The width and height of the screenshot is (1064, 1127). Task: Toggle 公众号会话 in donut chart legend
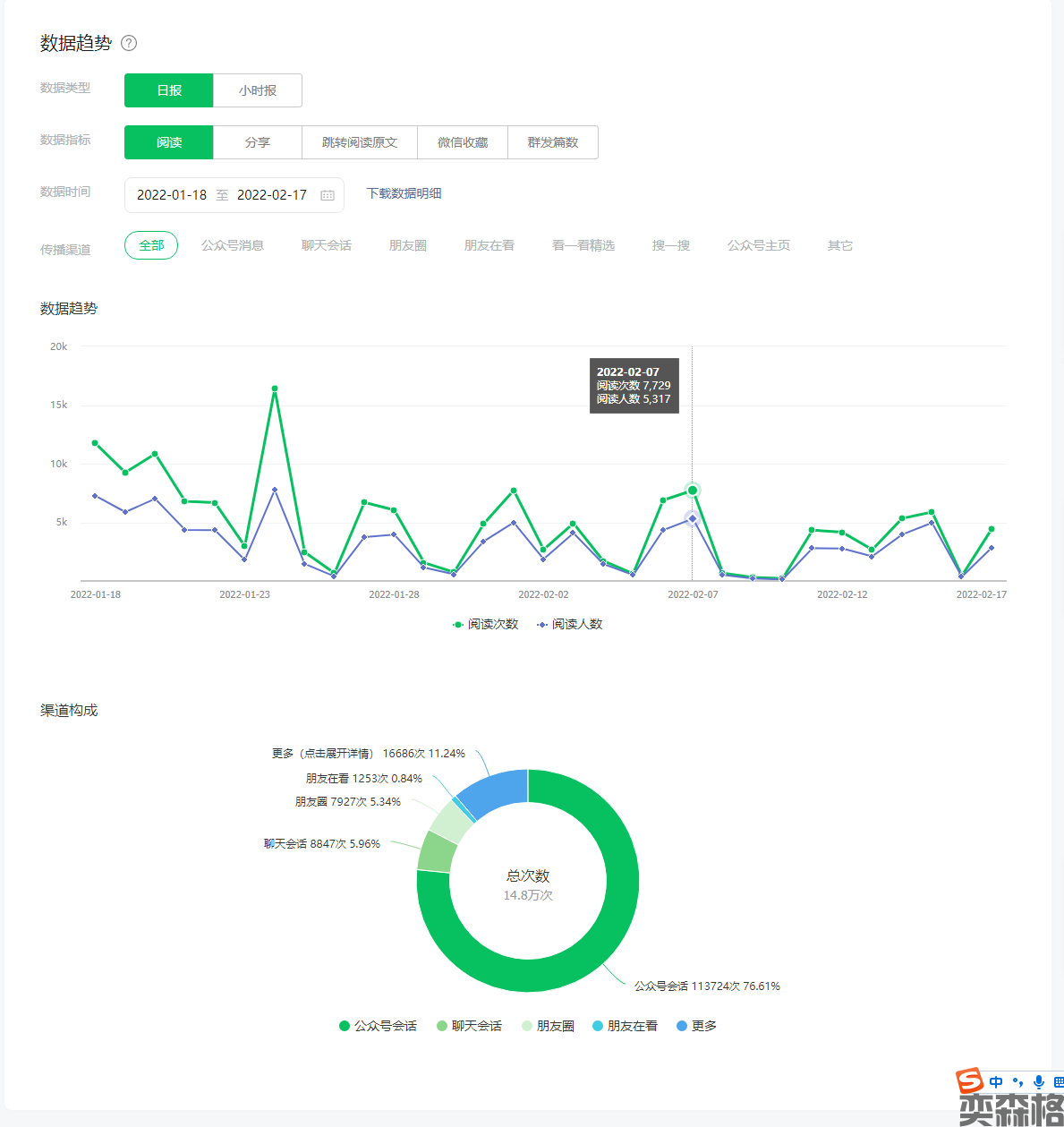[378, 1026]
